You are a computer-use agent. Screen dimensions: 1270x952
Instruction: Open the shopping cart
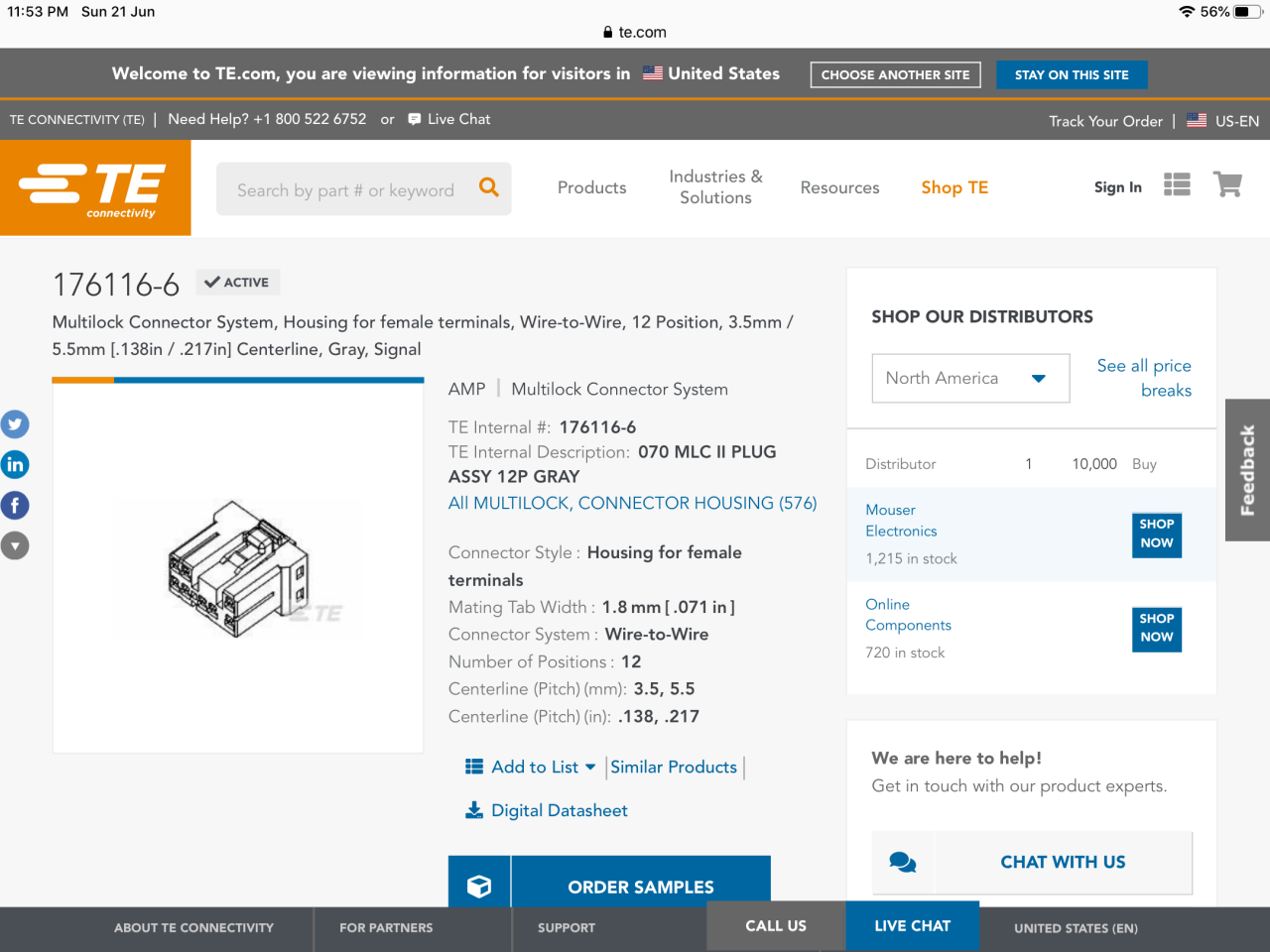click(1228, 184)
